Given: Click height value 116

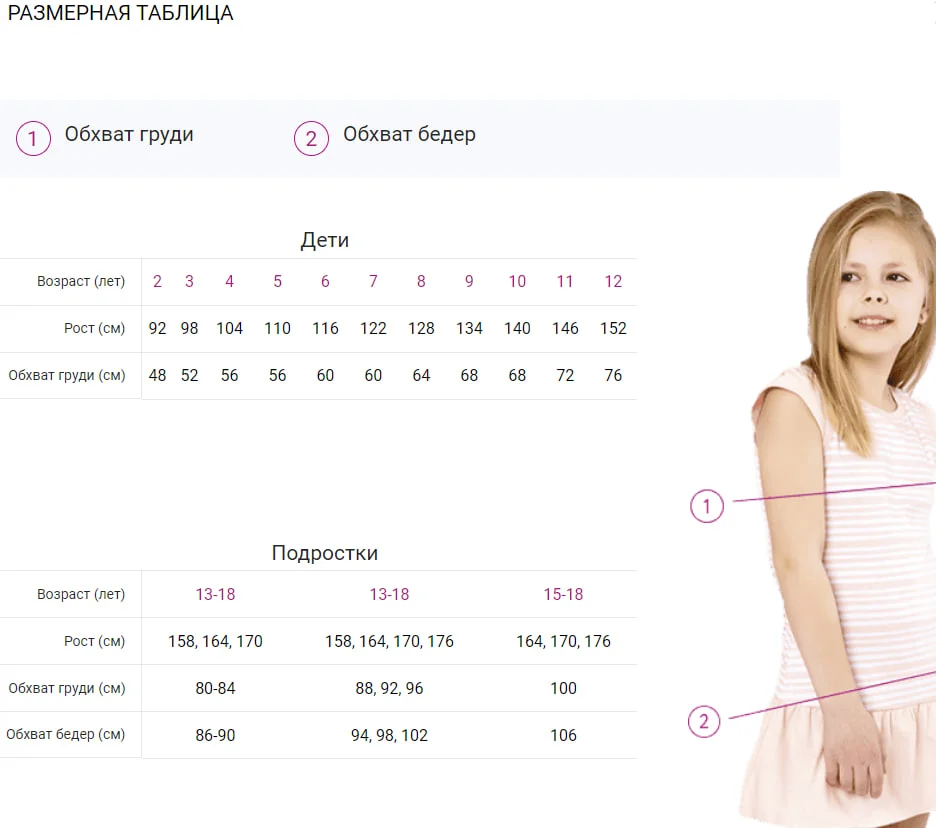Looking at the screenshot, I should pos(325,328).
